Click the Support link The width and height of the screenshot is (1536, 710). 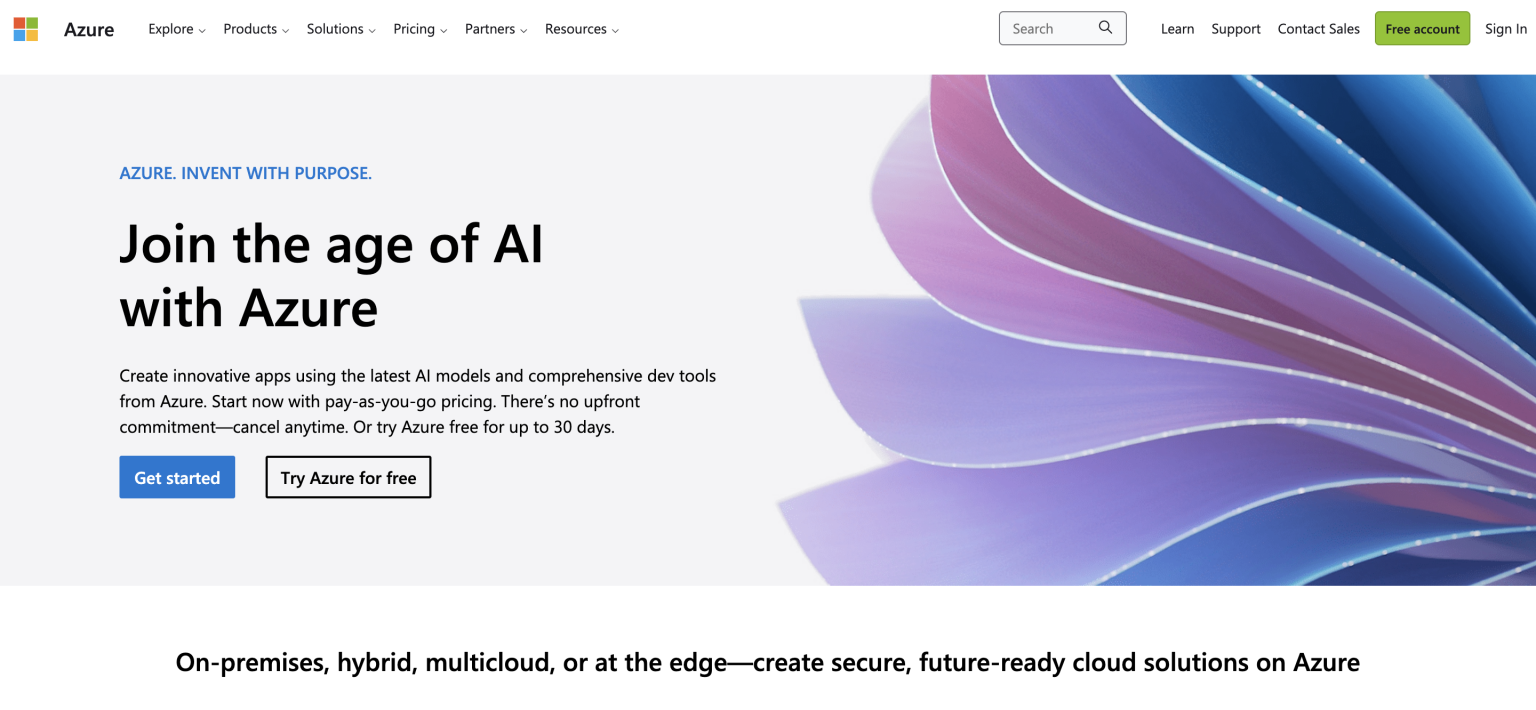(1235, 29)
